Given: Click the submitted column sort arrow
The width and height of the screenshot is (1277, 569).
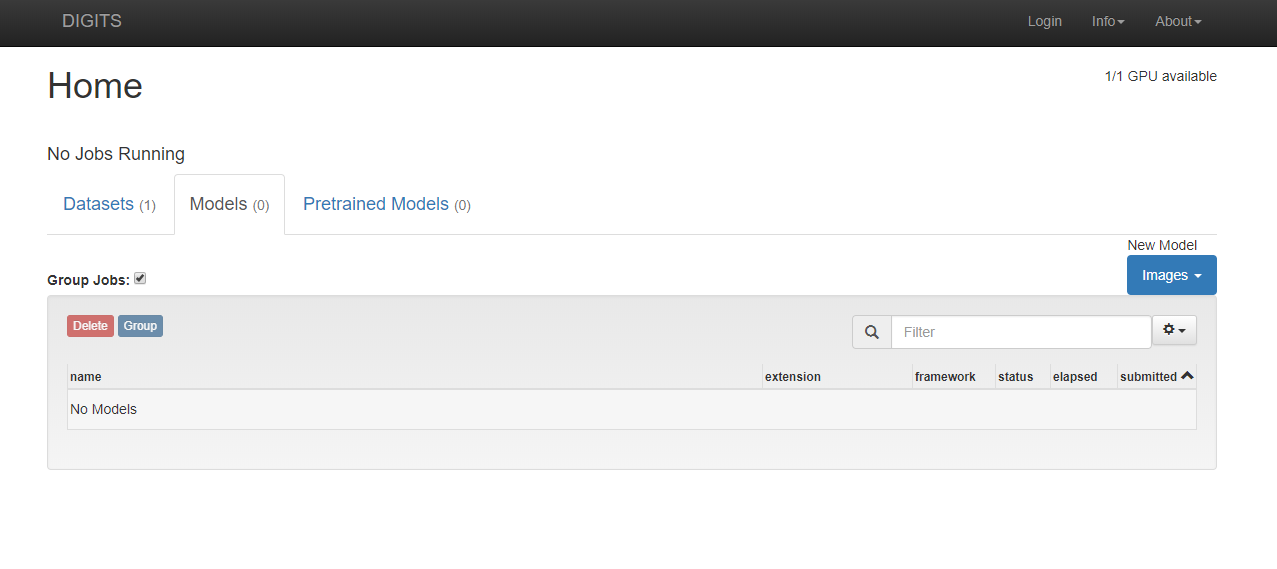Looking at the screenshot, I should click(1187, 376).
